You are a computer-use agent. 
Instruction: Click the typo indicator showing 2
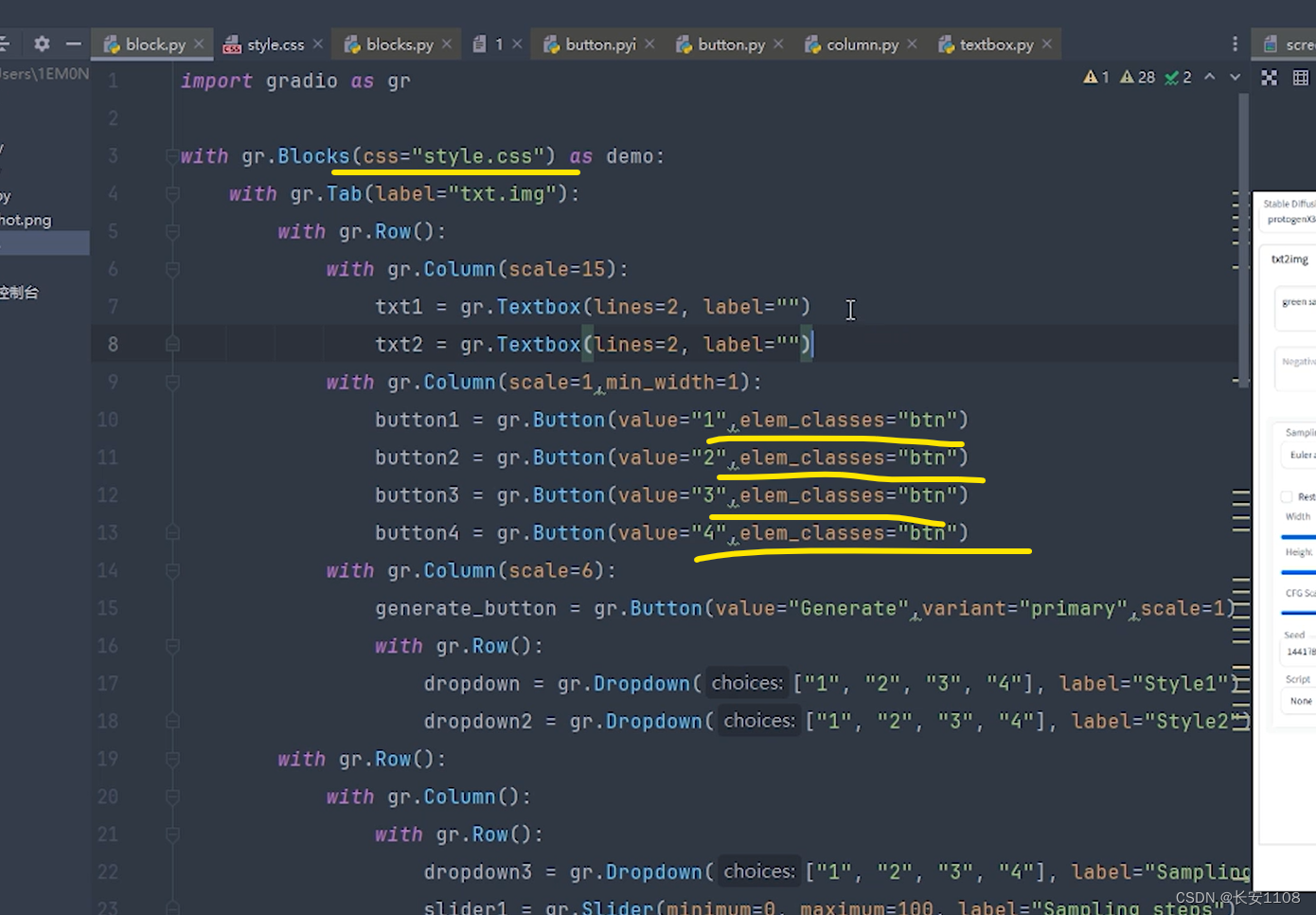(x=1179, y=78)
